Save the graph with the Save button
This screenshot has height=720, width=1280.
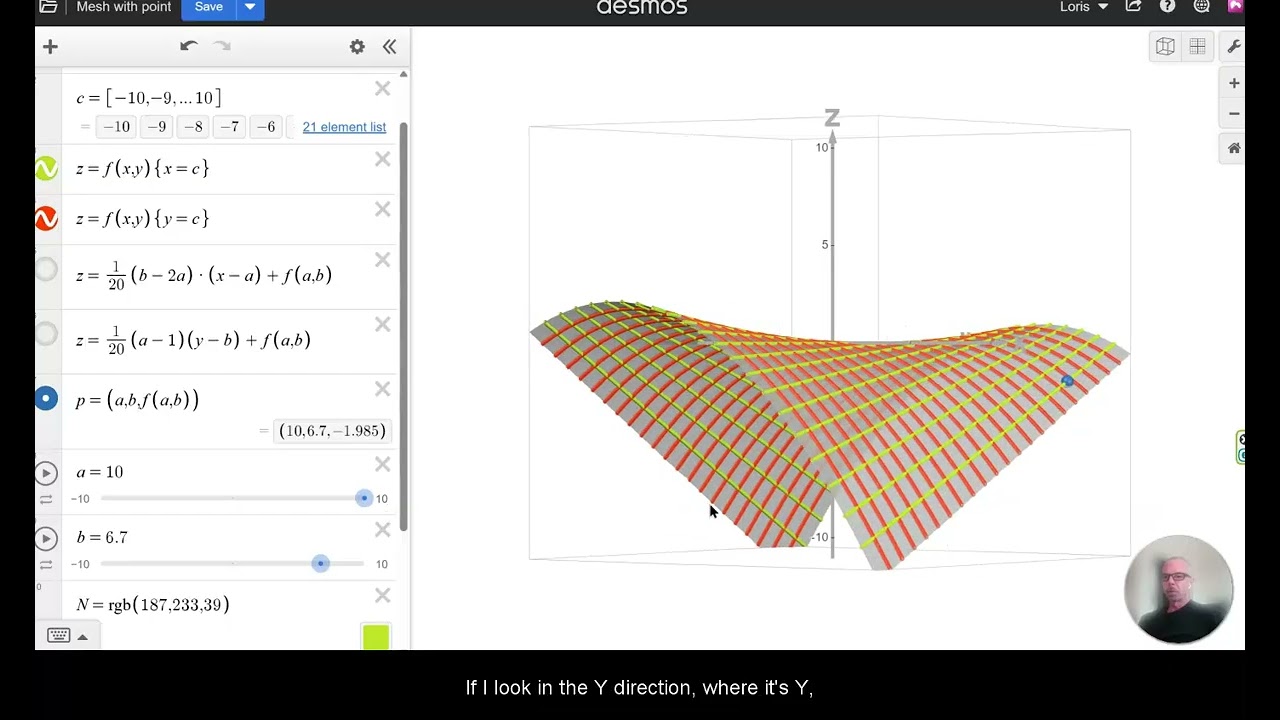tap(209, 7)
